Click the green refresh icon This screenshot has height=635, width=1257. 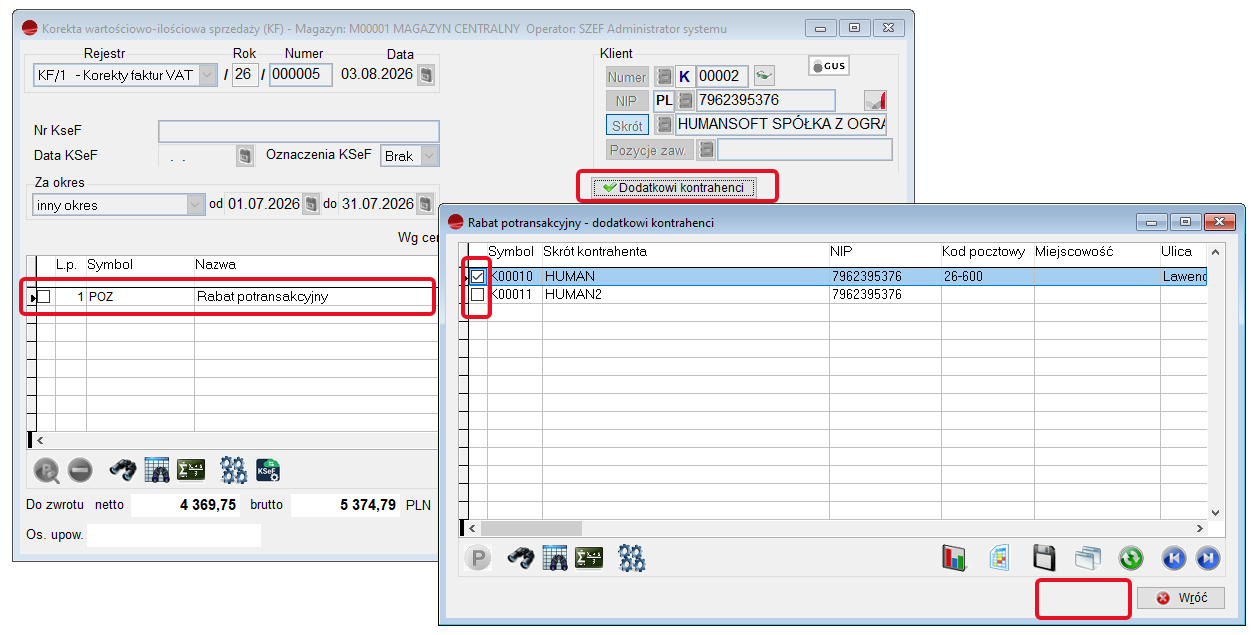(x=1130, y=558)
